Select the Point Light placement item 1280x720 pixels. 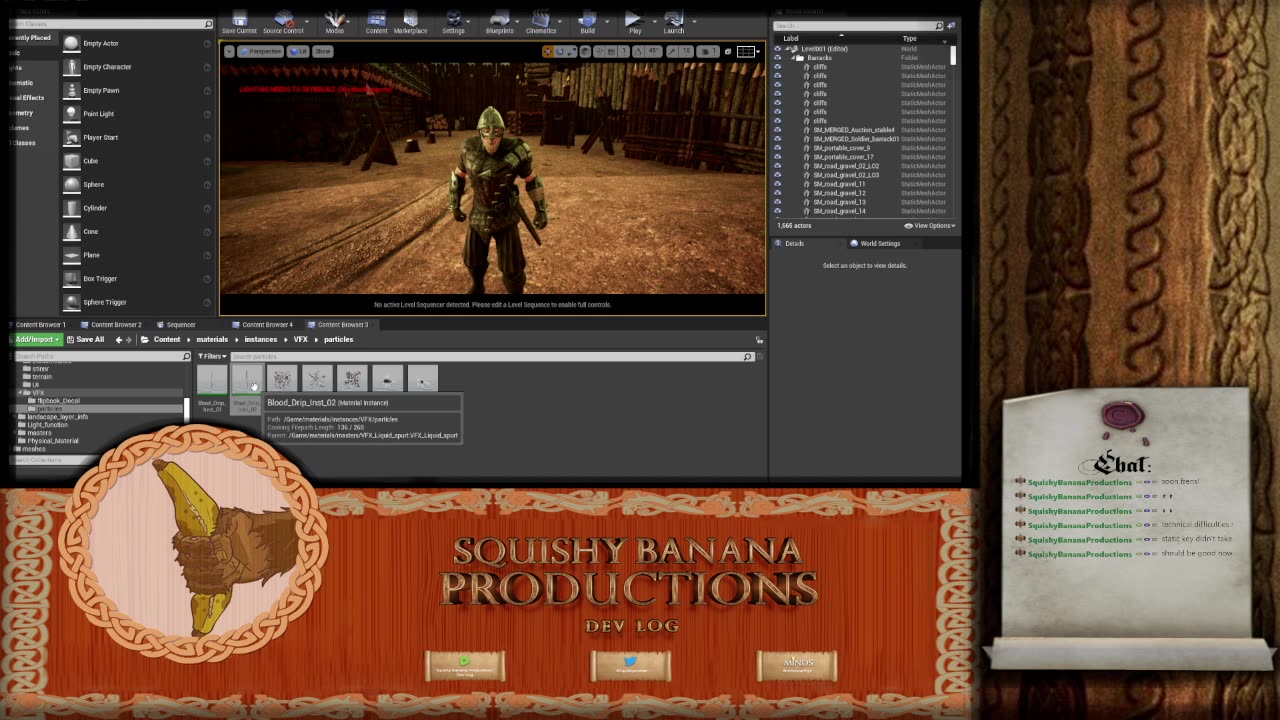pyautogui.click(x=138, y=114)
